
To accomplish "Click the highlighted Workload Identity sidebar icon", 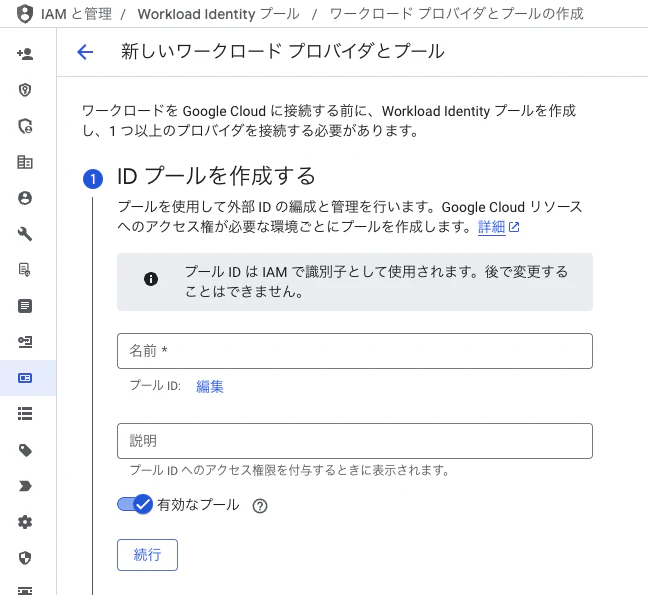I will coord(26,378).
